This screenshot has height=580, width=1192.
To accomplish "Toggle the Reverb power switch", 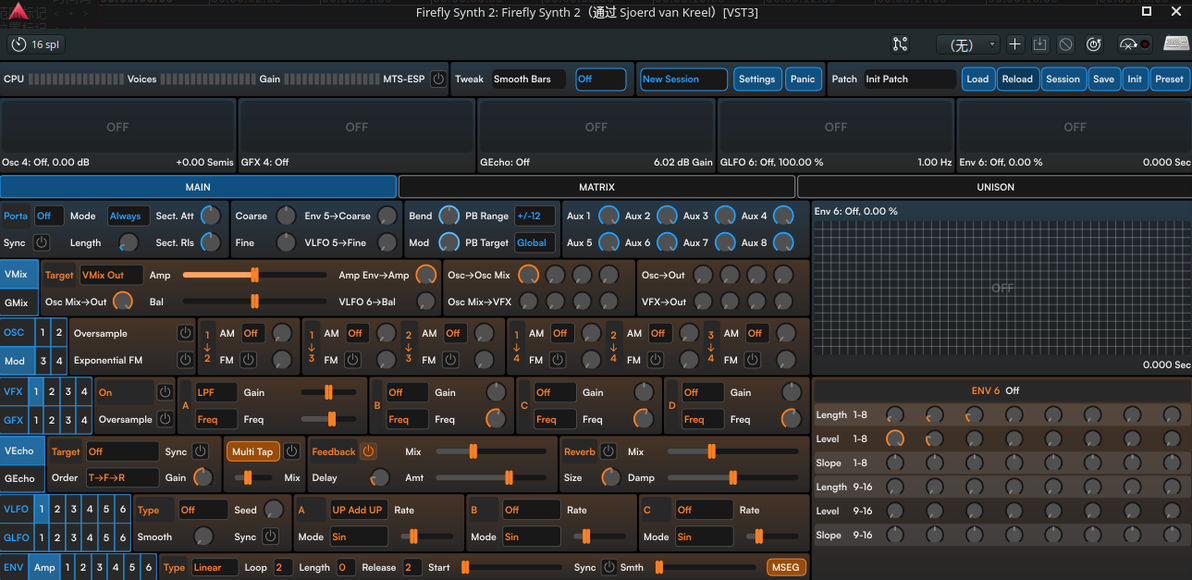I will pos(608,452).
